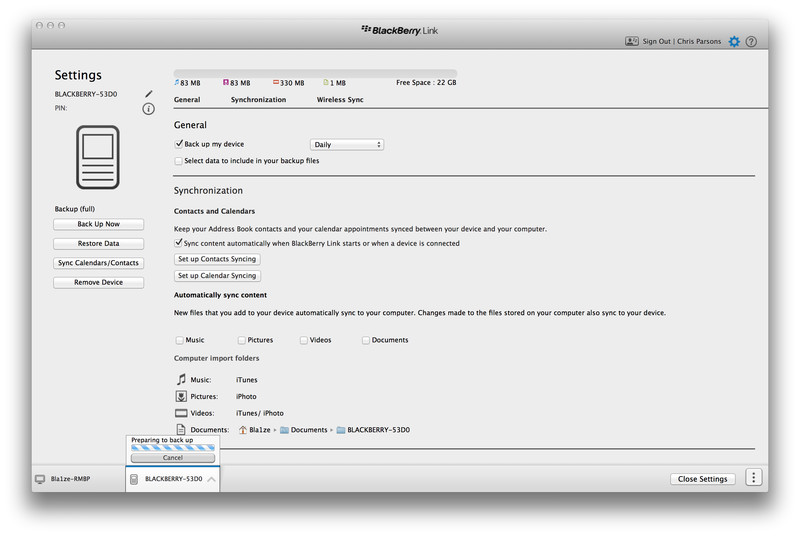Image resolution: width=800 pixels, height=536 pixels.
Task: Click the pencil edit device name icon
Action: click(148, 94)
